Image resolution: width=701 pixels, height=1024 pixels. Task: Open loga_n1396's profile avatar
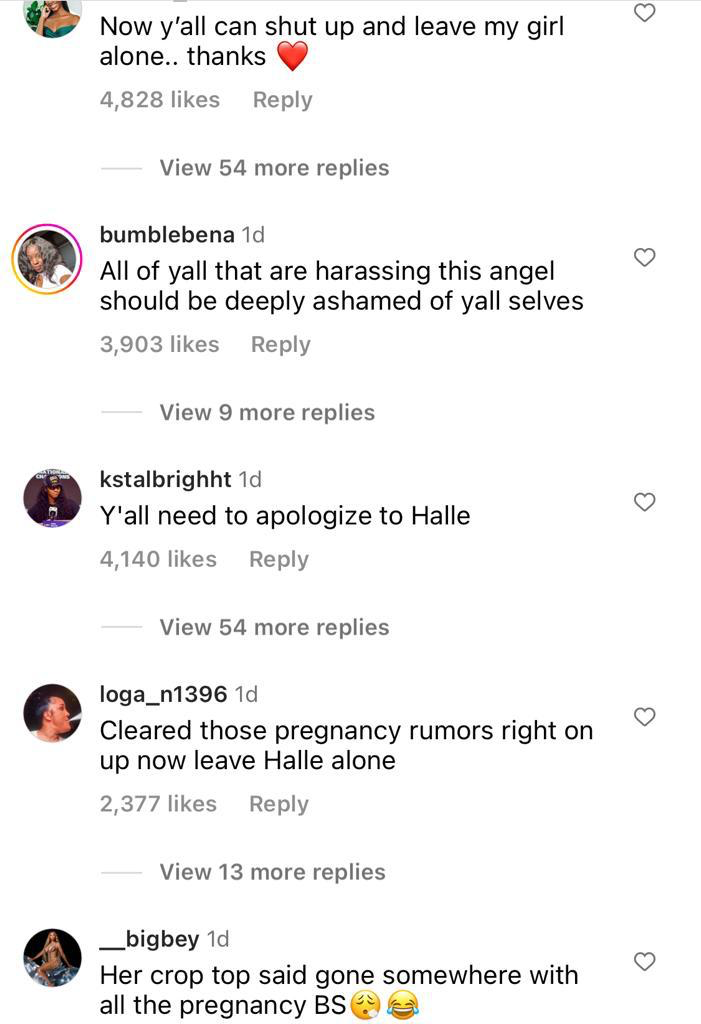(x=52, y=713)
